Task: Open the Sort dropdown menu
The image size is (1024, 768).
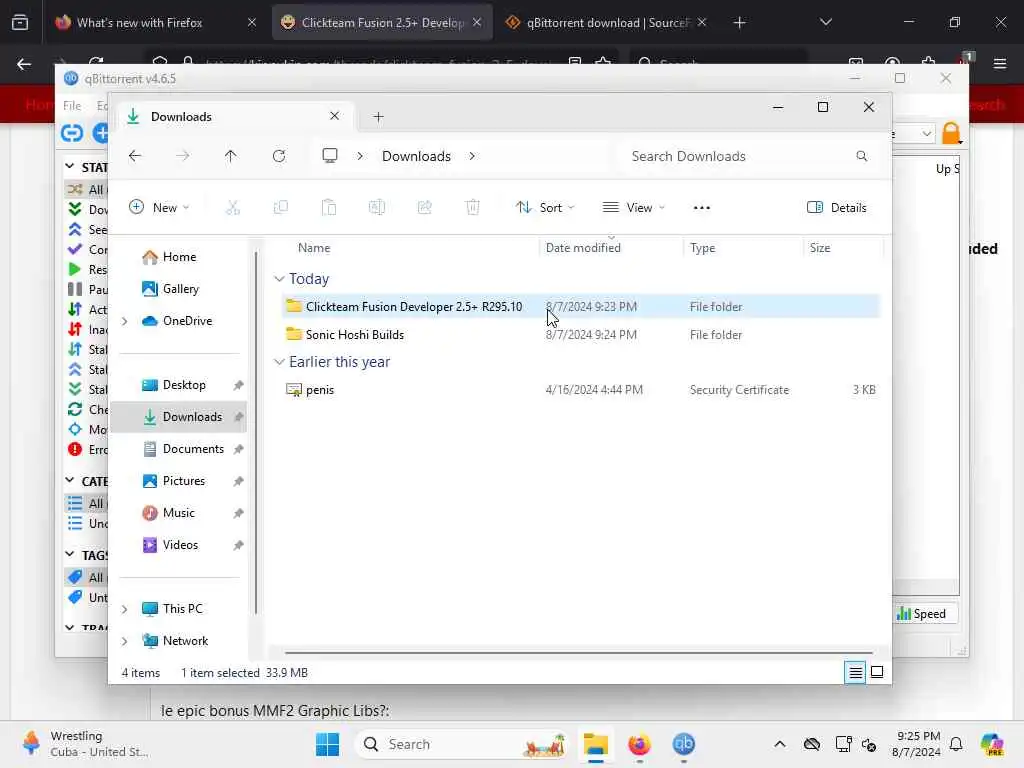Action: point(545,208)
